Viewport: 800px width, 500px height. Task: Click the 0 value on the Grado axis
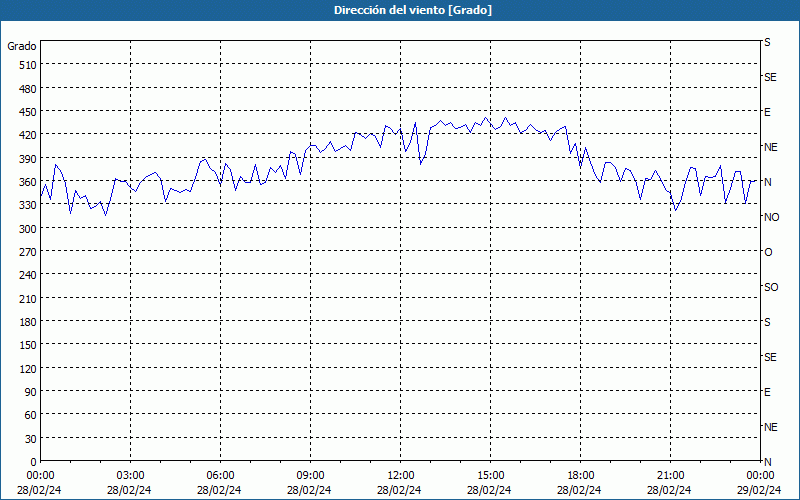pos(34,462)
